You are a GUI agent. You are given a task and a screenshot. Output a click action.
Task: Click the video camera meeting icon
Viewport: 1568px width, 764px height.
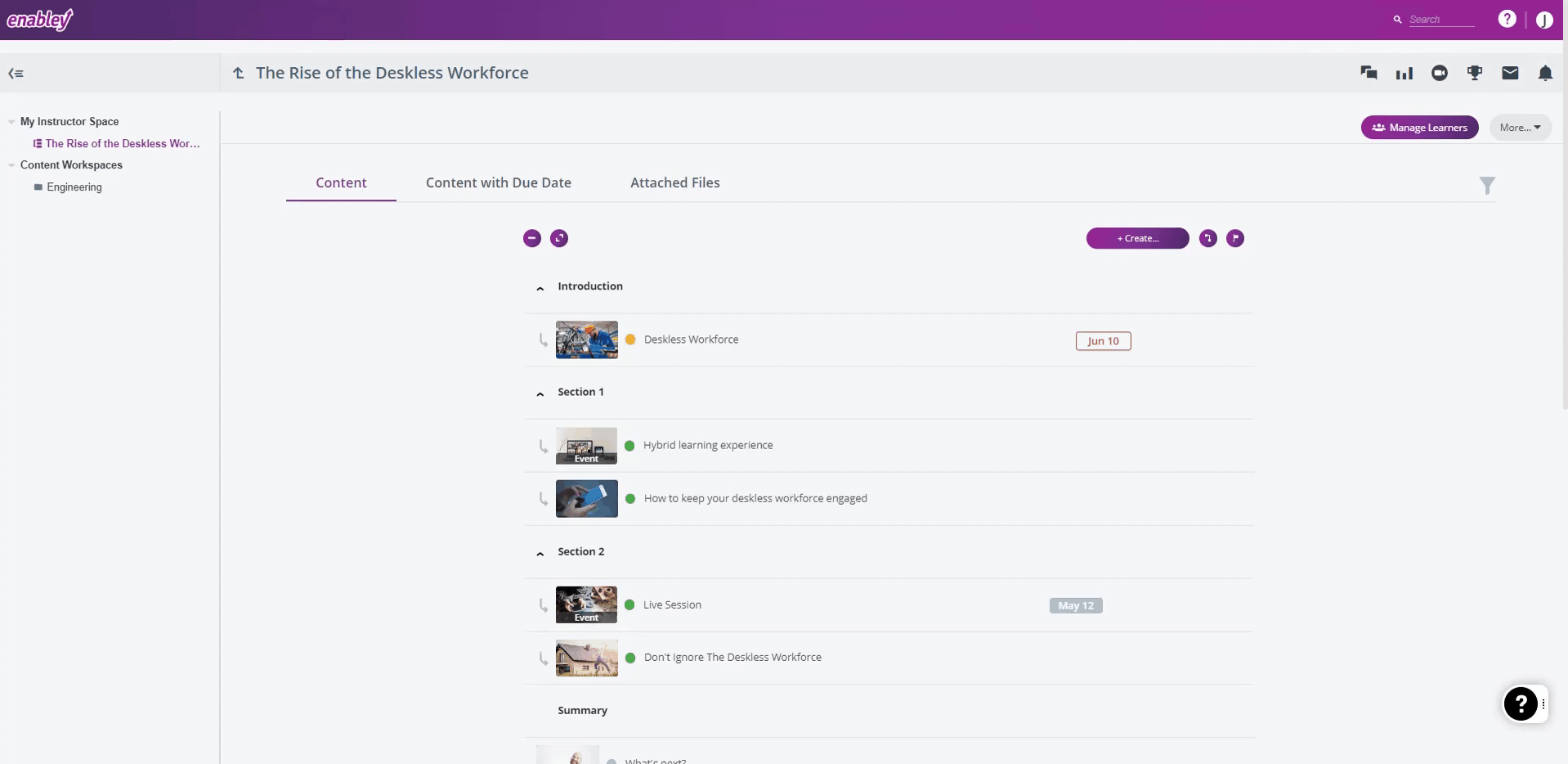tap(1439, 73)
